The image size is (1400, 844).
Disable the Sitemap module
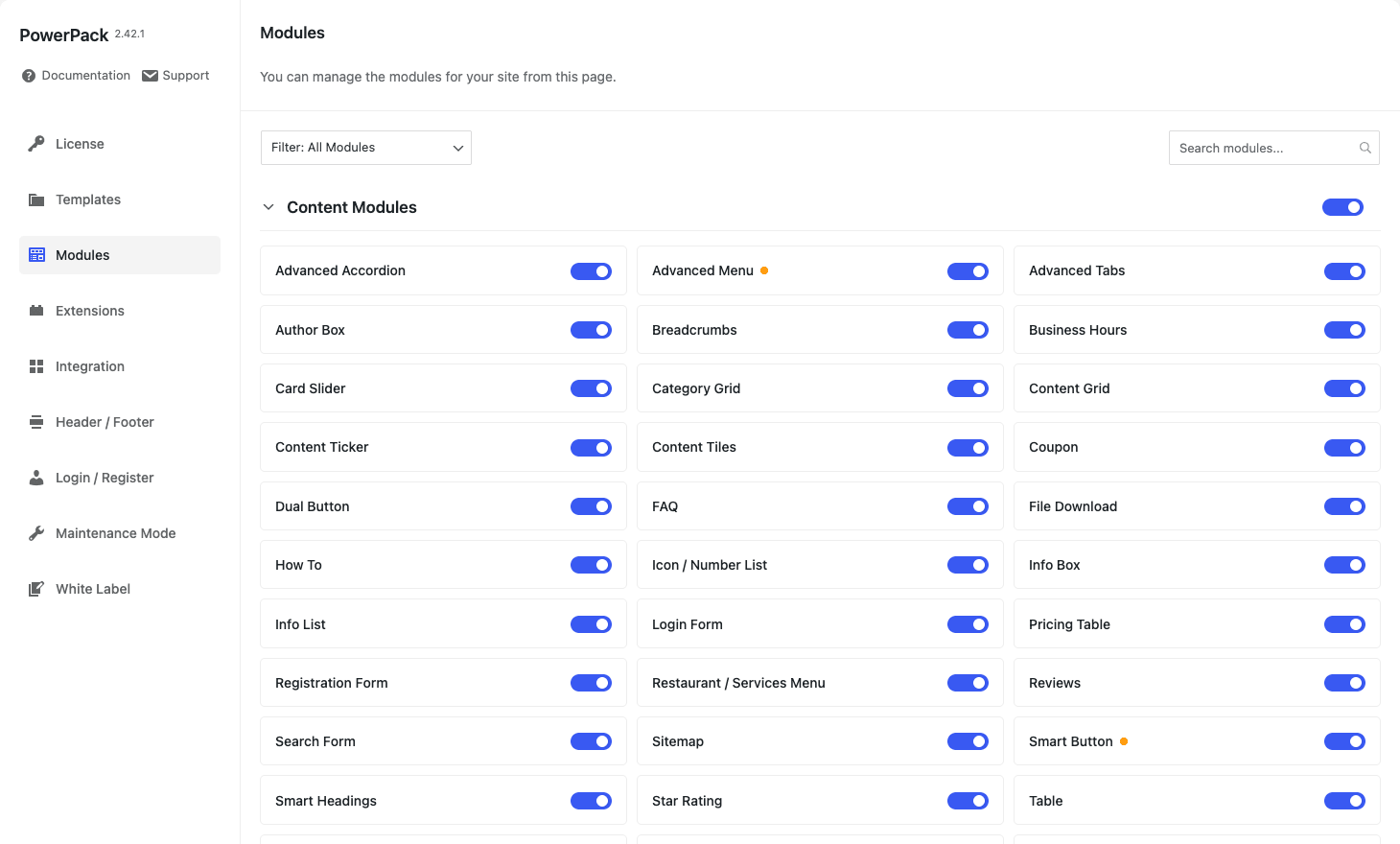point(968,741)
